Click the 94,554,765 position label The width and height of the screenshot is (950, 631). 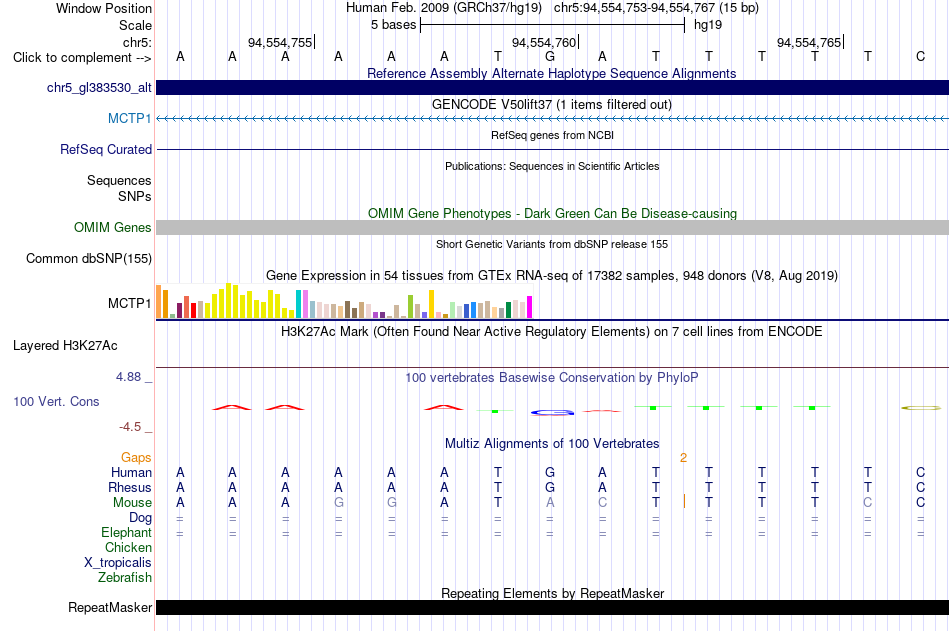(x=809, y=42)
